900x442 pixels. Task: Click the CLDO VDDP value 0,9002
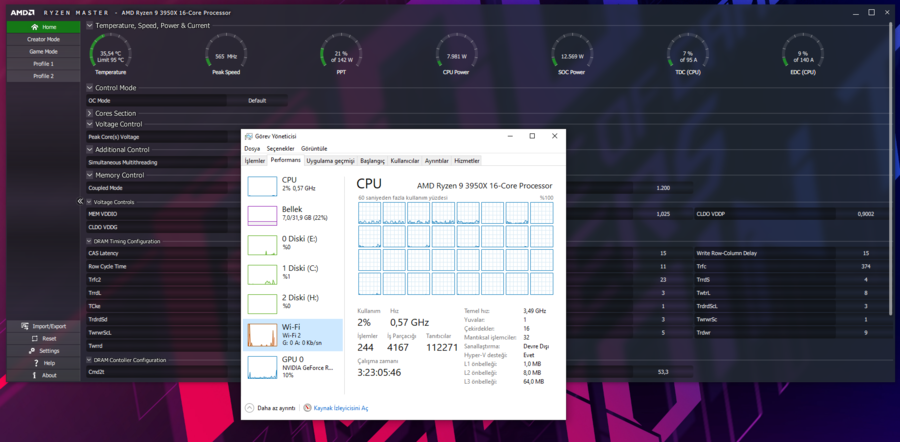[866, 214]
